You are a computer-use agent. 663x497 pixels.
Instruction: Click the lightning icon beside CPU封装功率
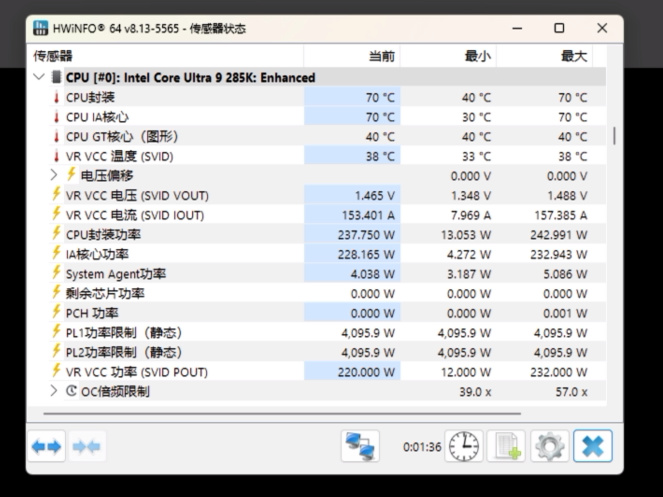tap(56, 233)
